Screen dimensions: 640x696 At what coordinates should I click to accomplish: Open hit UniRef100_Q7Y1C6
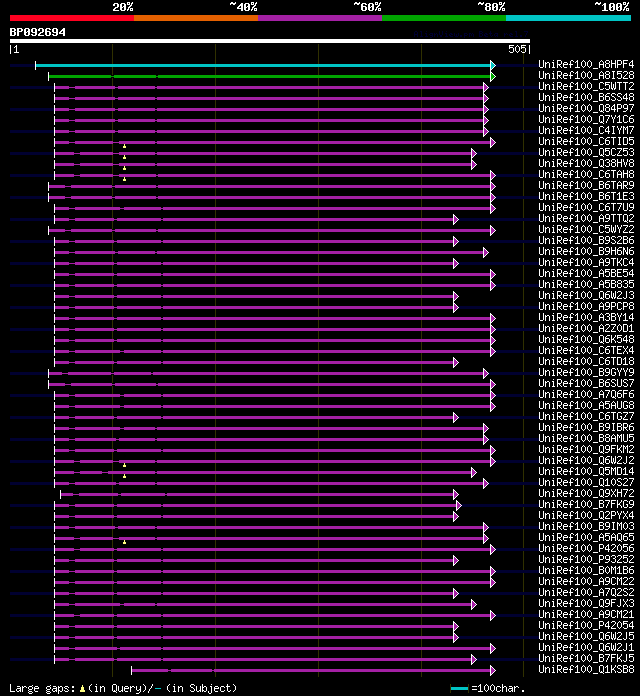(x=586, y=119)
